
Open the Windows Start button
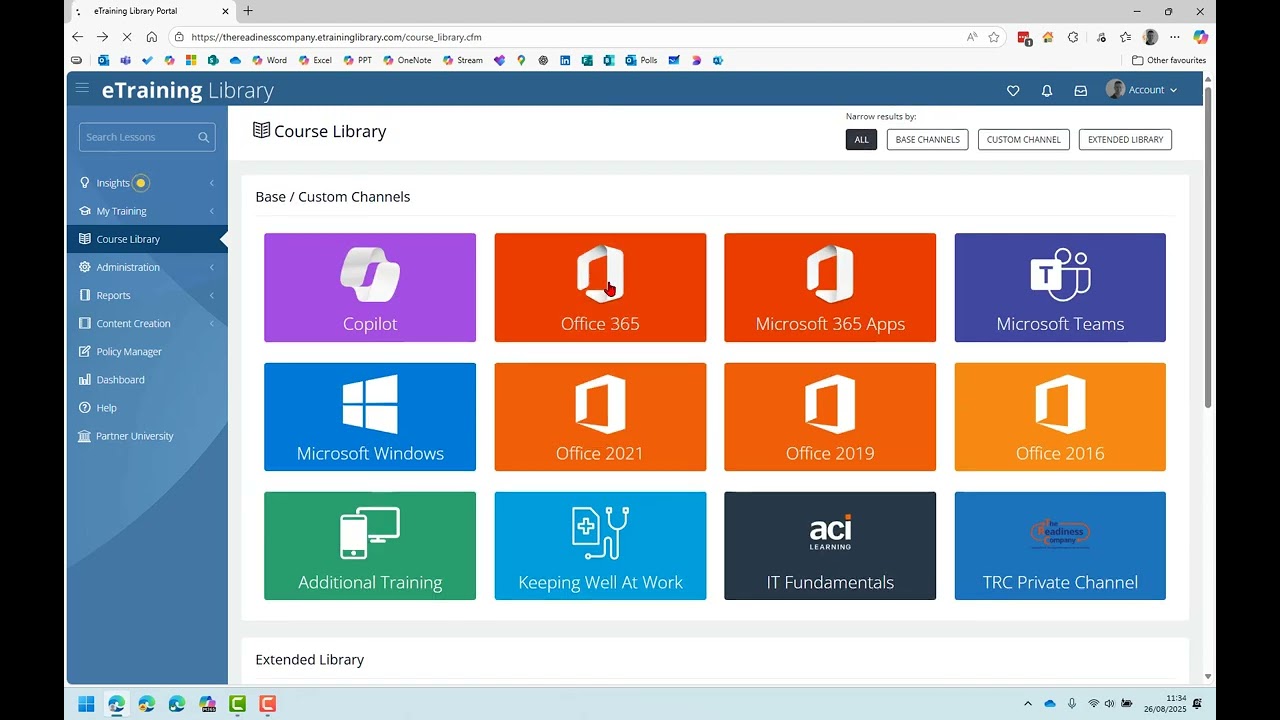(x=87, y=704)
